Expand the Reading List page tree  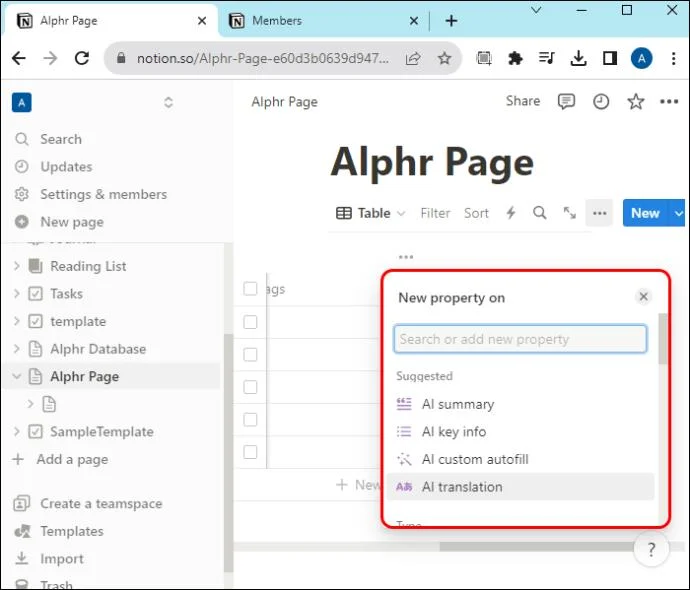click(17, 266)
